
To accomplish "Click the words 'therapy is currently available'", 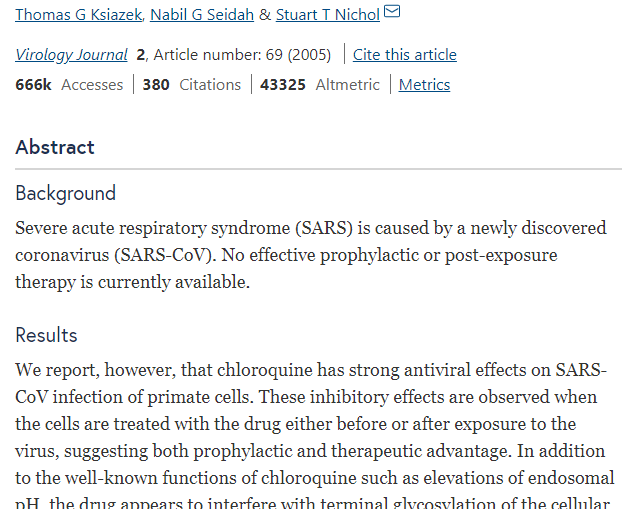I will [x=132, y=282].
